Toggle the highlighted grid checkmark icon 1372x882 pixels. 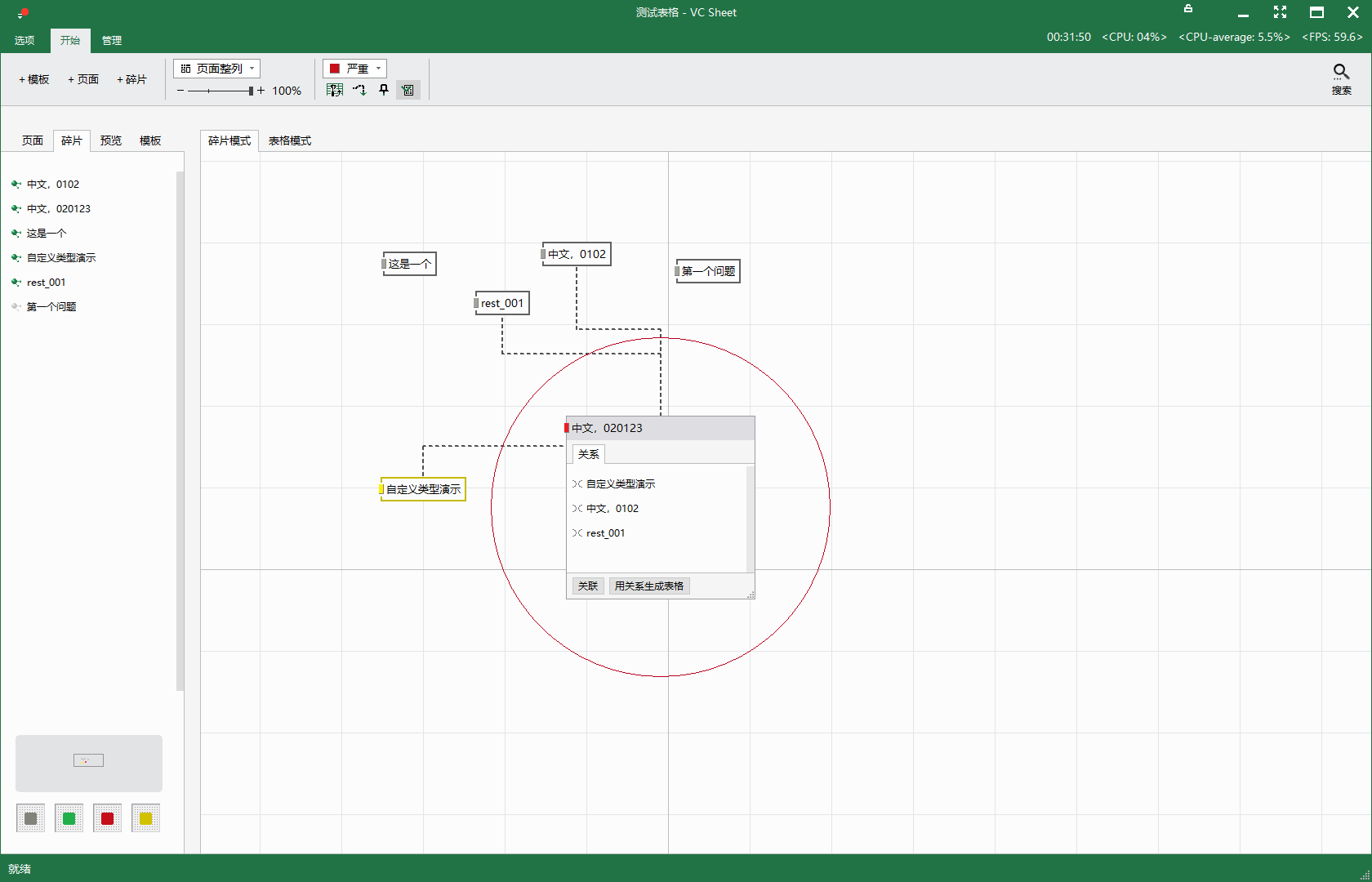point(408,90)
